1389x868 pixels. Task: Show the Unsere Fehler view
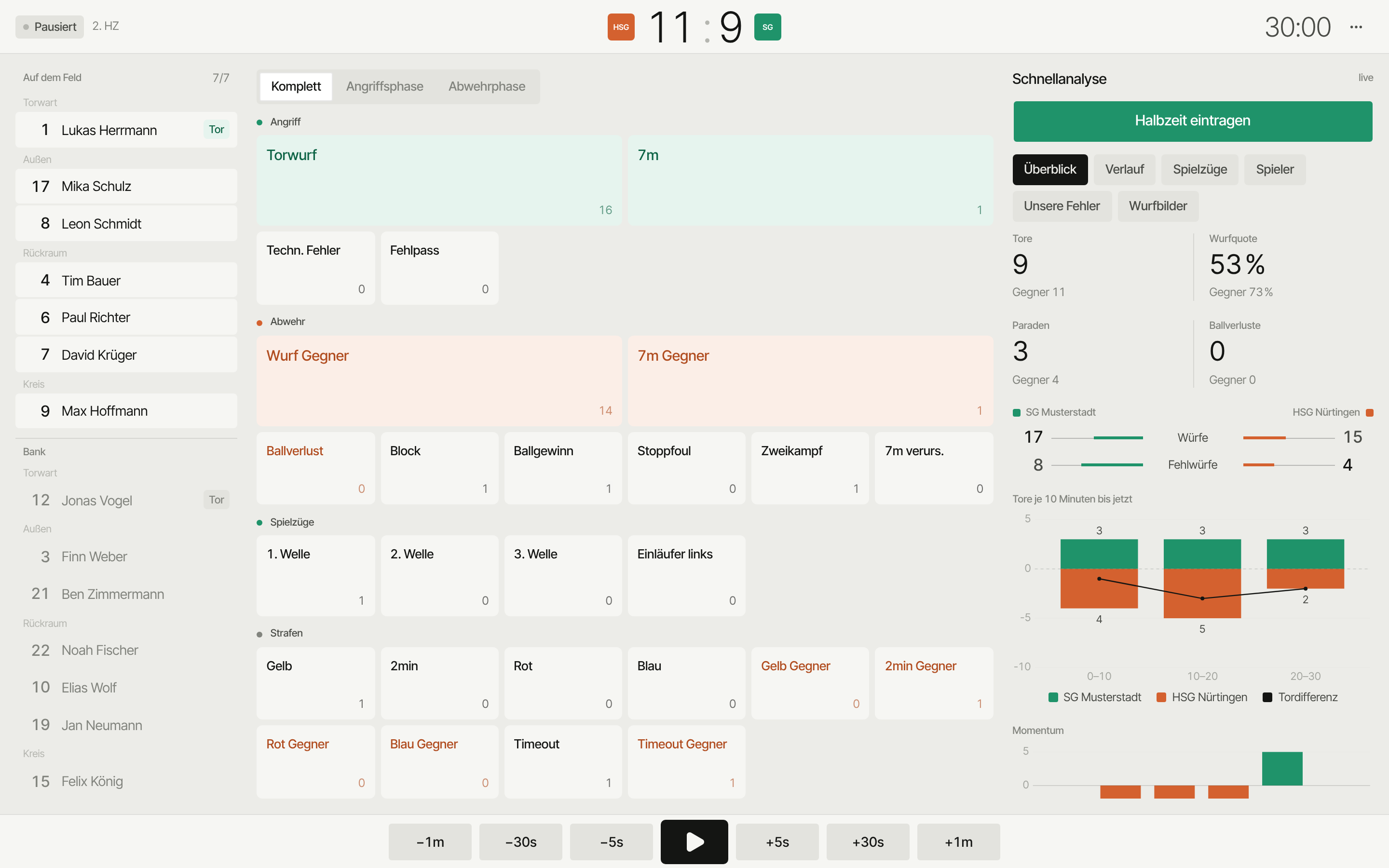click(1062, 206)
